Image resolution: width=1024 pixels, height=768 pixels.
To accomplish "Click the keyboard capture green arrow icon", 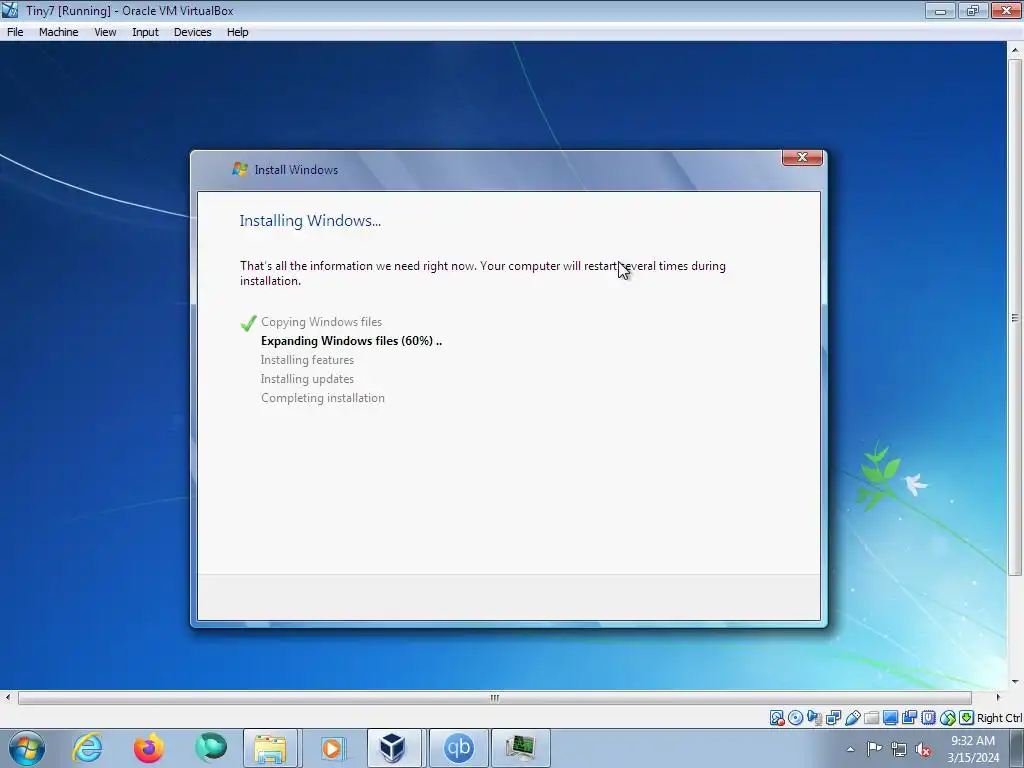I will click(967, 718).
